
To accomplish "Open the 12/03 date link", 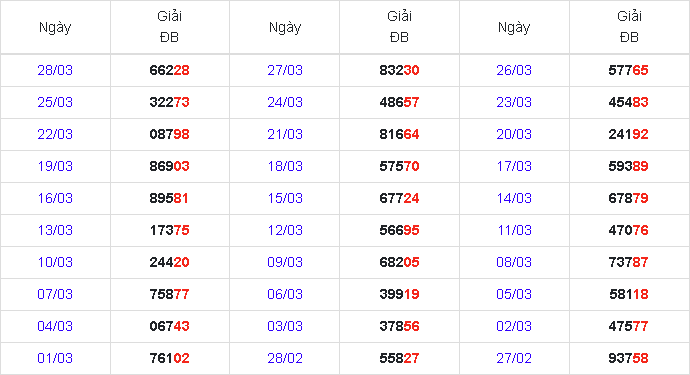I will [x=285, y=230].
